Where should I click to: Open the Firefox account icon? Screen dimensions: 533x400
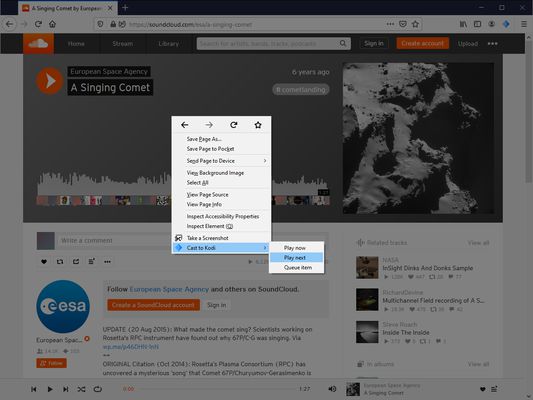pos(492,24)
